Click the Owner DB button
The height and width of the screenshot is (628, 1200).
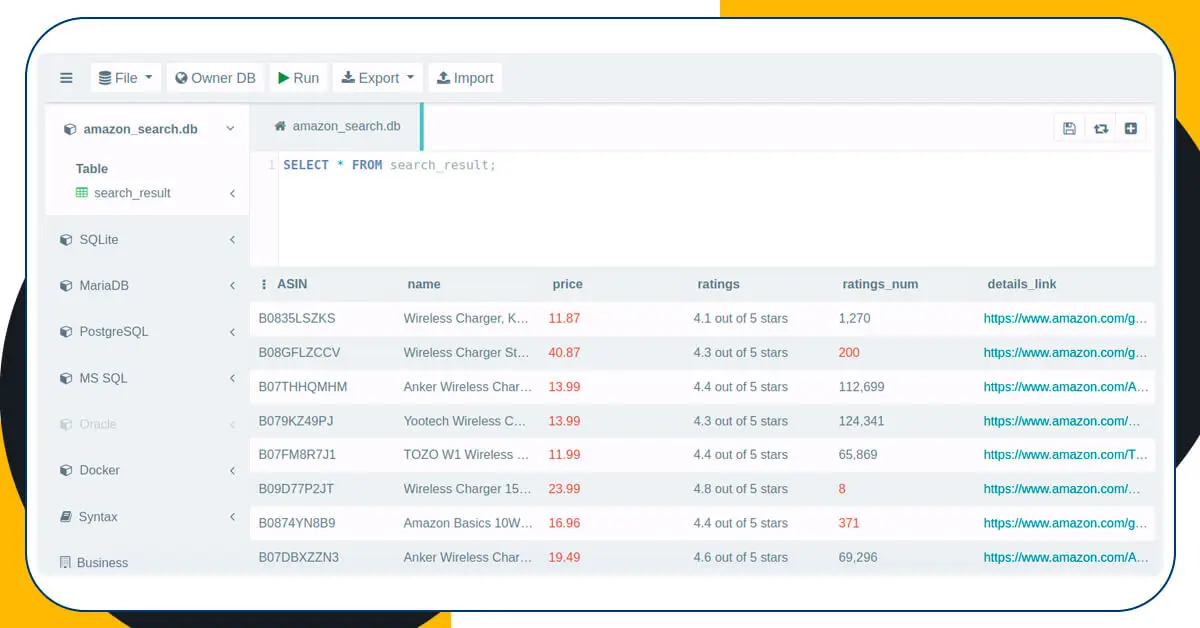point(215,78)
